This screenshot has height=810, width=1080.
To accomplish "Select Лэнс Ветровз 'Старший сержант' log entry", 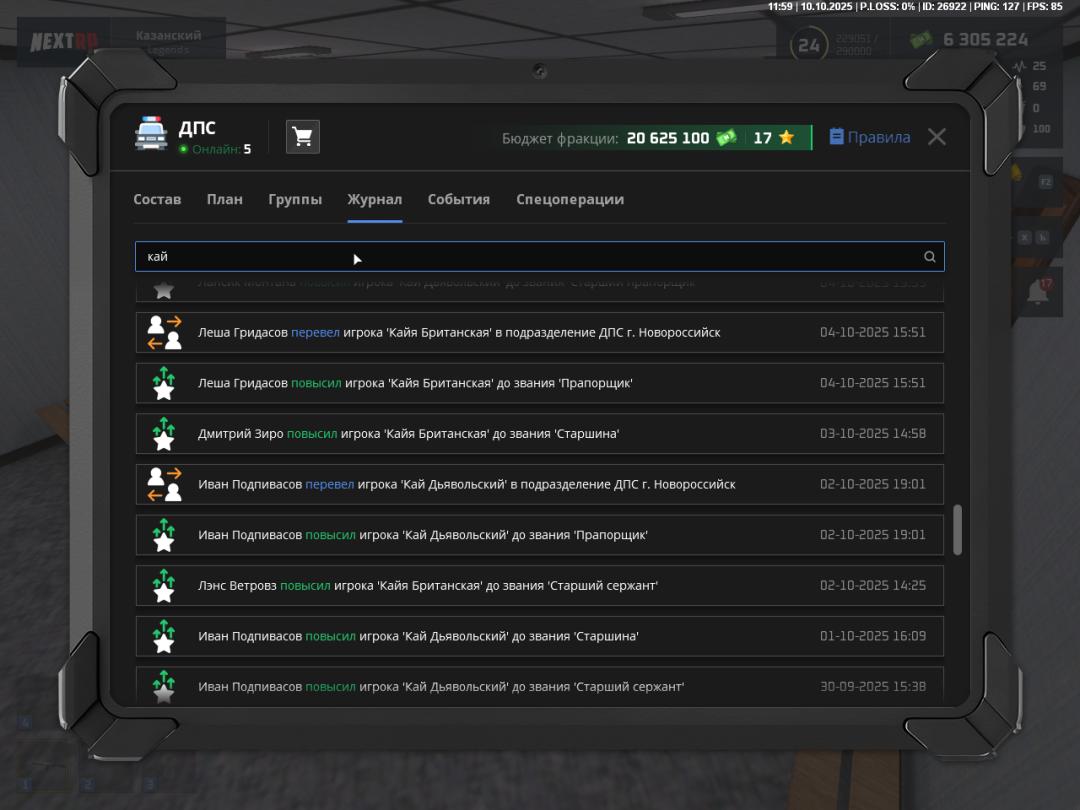I will tap(539, 586).
